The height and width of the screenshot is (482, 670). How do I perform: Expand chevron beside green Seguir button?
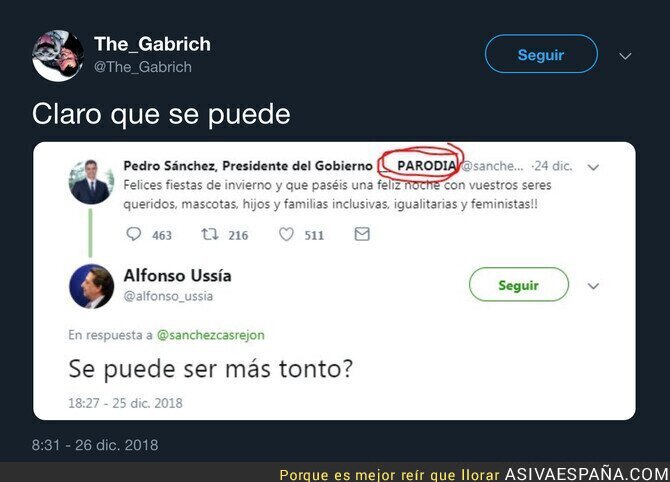(593, 286)
